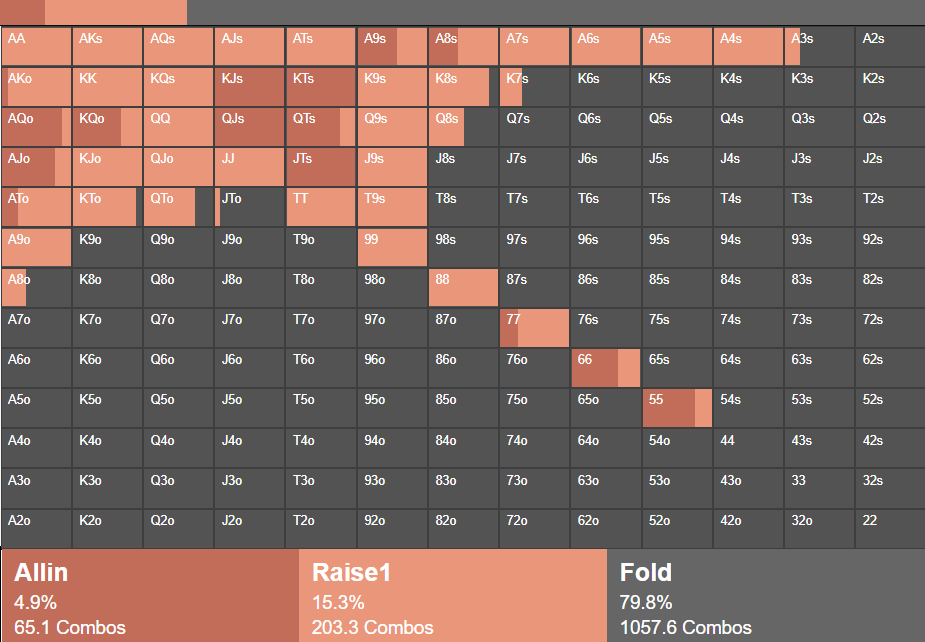The width and height of the screenshot is (925, 642).
Task: Click the Allin action summary box
Action: pyautogui.click(x=150, y=595)
